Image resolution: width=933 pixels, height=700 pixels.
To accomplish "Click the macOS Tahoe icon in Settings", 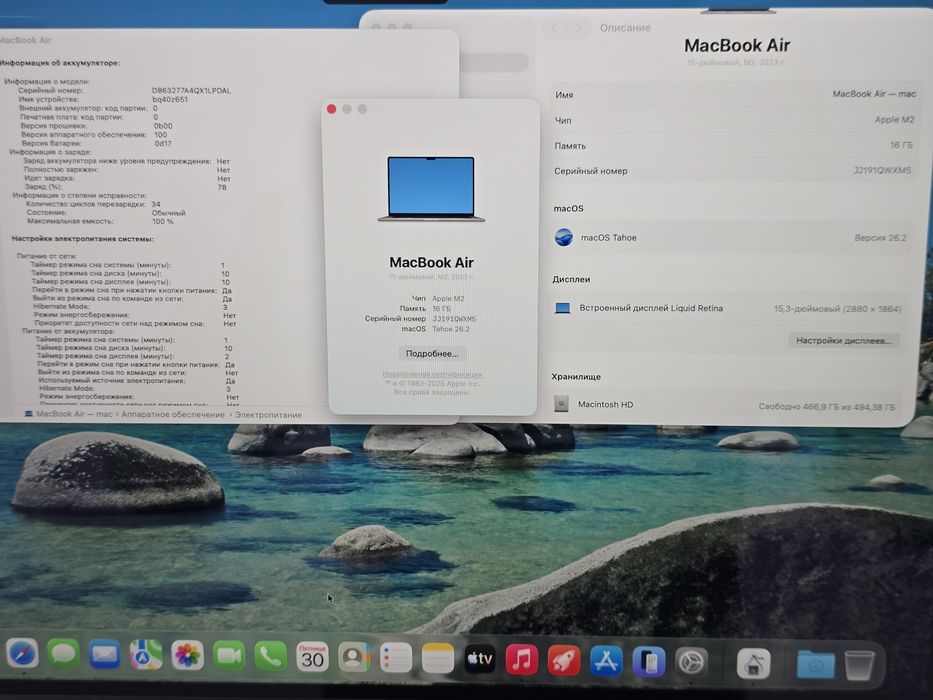I will [563, 237].
